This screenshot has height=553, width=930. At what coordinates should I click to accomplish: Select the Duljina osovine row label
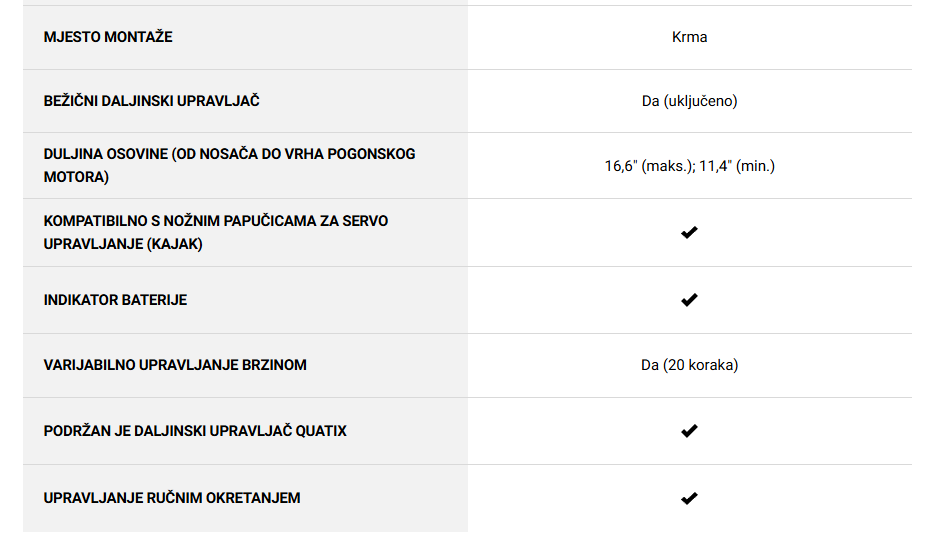point(229,165)
